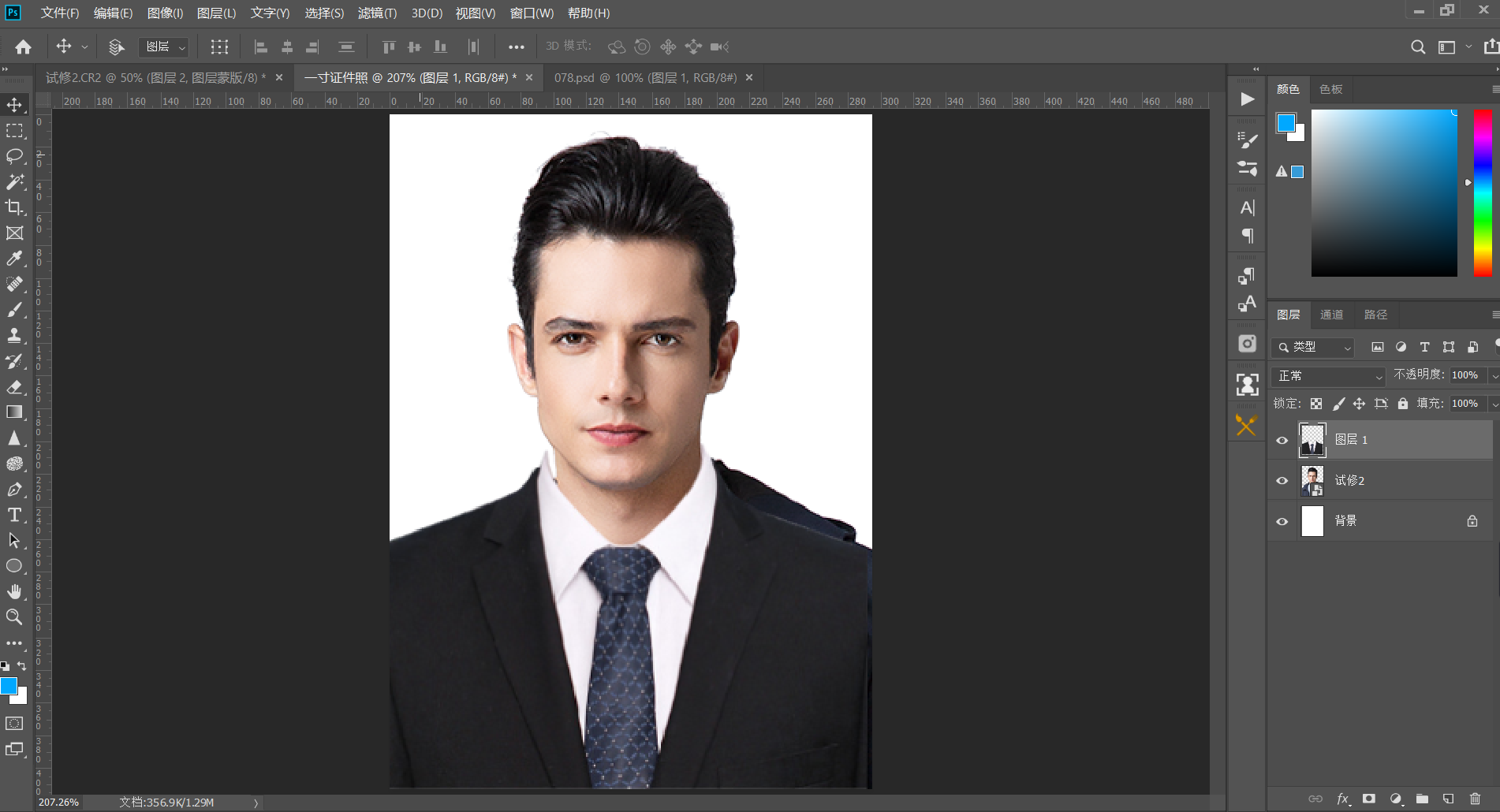Select the Eraser tool
Viewport: 1500px width, 812px height.
pos(14,386)
